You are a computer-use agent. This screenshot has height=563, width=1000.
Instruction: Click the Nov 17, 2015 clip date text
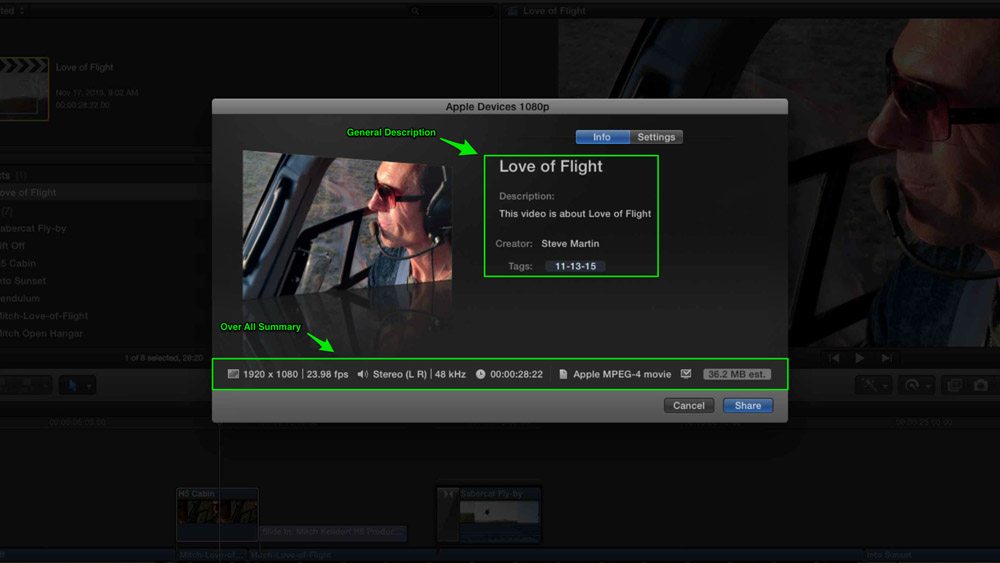97,92
